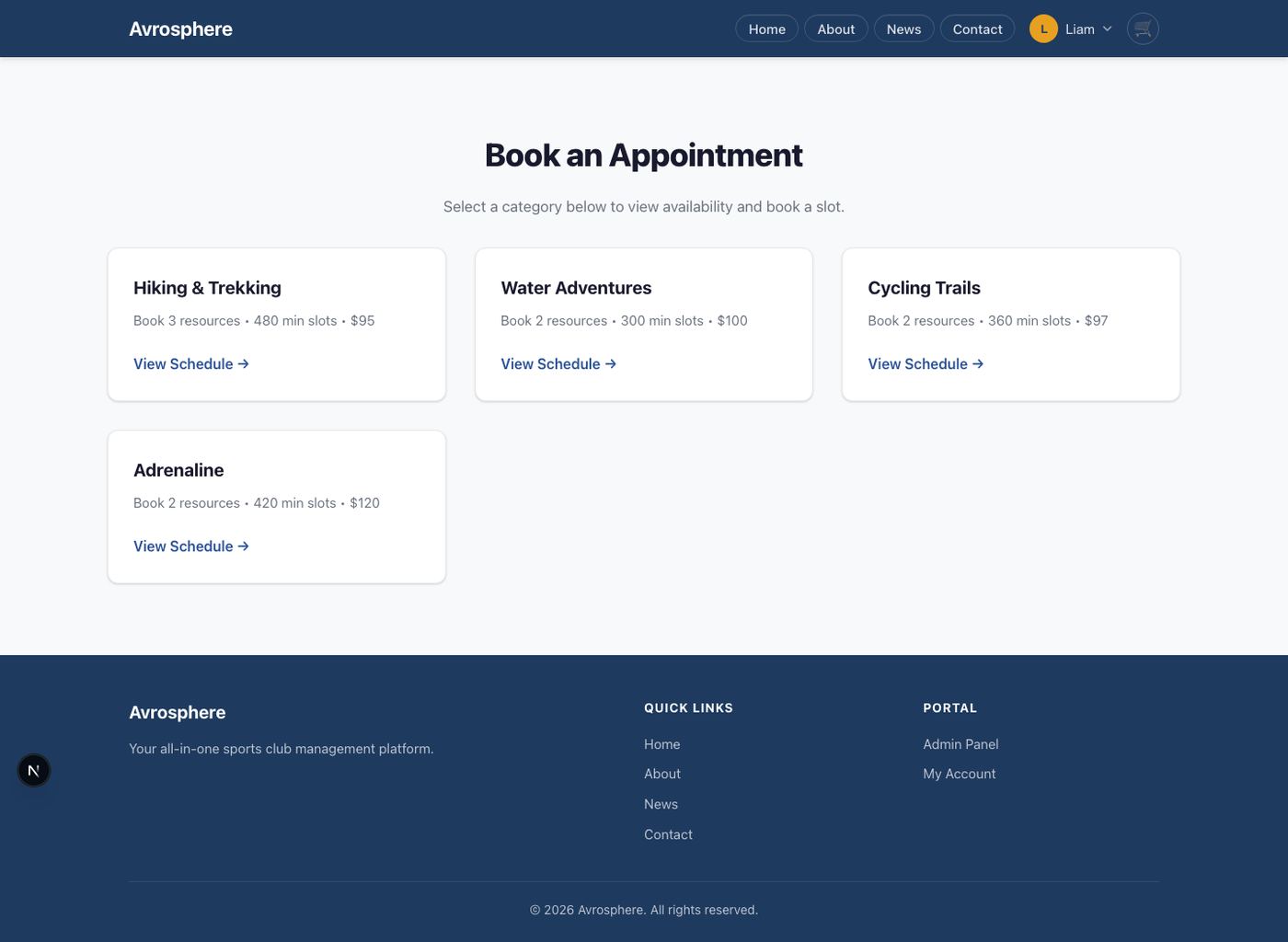View Schedule for Water Adventures
Viewport: 1288px width, 942px height.
click(558, 364)
